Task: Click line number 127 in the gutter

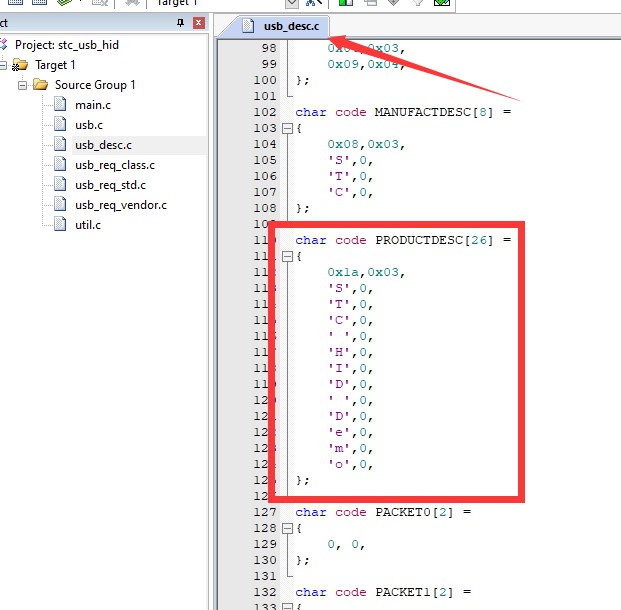Action: (x=265, y=512)
